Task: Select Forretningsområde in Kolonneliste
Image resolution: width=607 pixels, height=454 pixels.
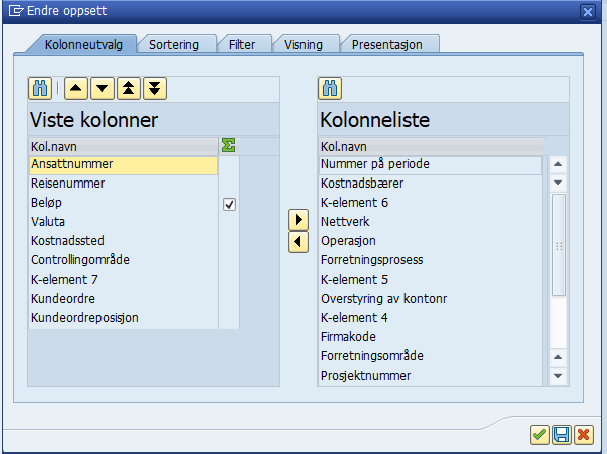Action: pyautogui.click(x=430, y=356)
